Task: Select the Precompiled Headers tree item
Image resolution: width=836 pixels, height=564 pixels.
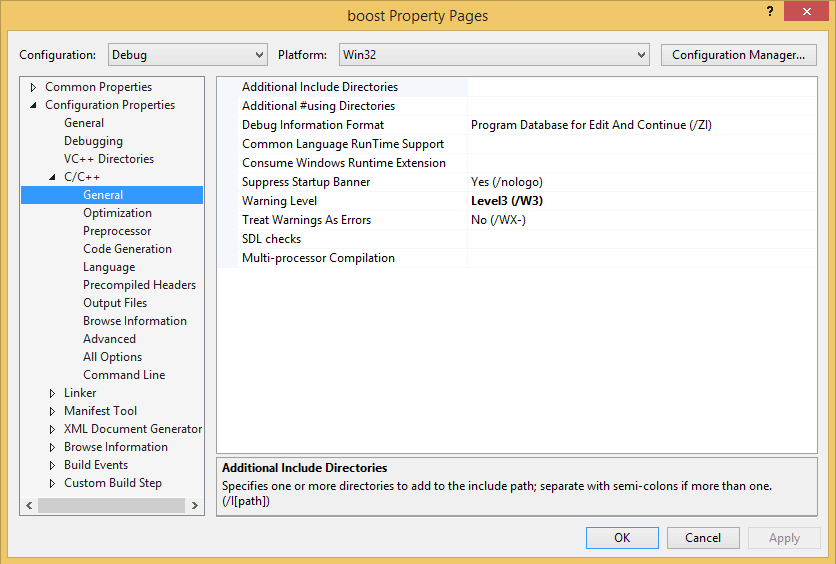Action: tap(139, 285)
